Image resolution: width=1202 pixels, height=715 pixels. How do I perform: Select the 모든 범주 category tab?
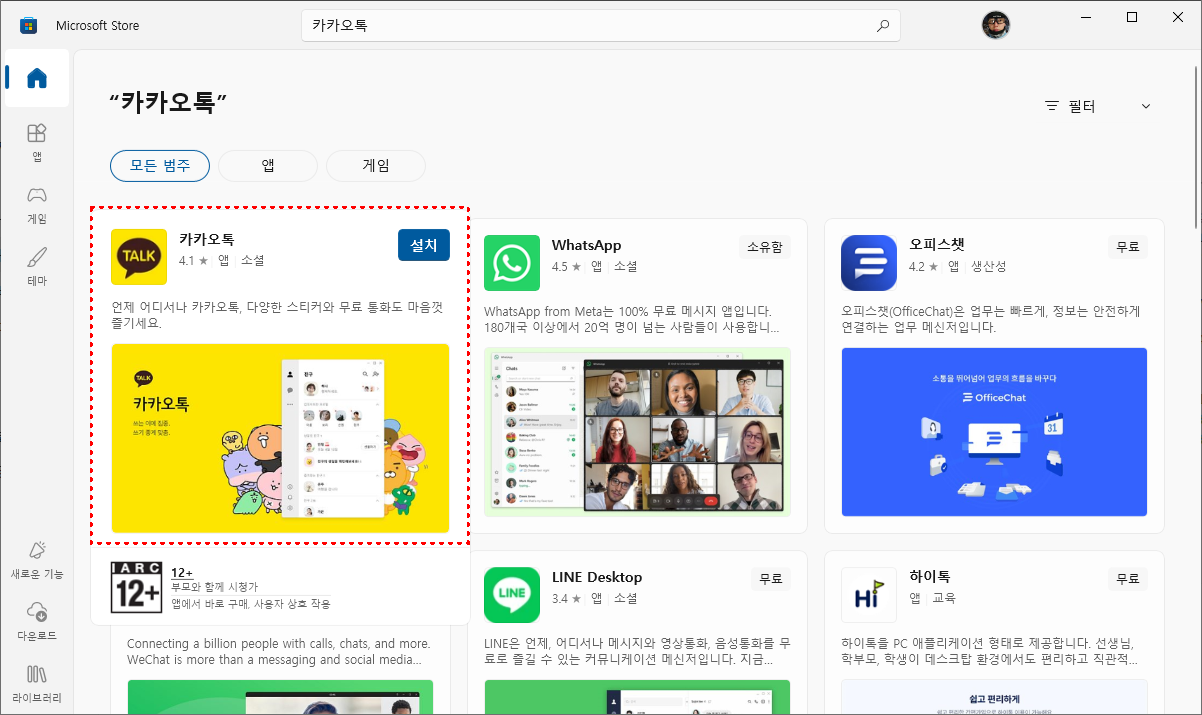[160, 166]
